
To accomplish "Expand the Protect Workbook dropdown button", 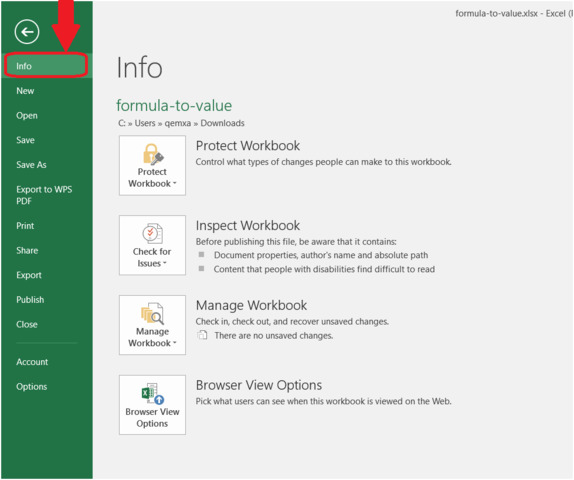I will [x=152, y=165].
